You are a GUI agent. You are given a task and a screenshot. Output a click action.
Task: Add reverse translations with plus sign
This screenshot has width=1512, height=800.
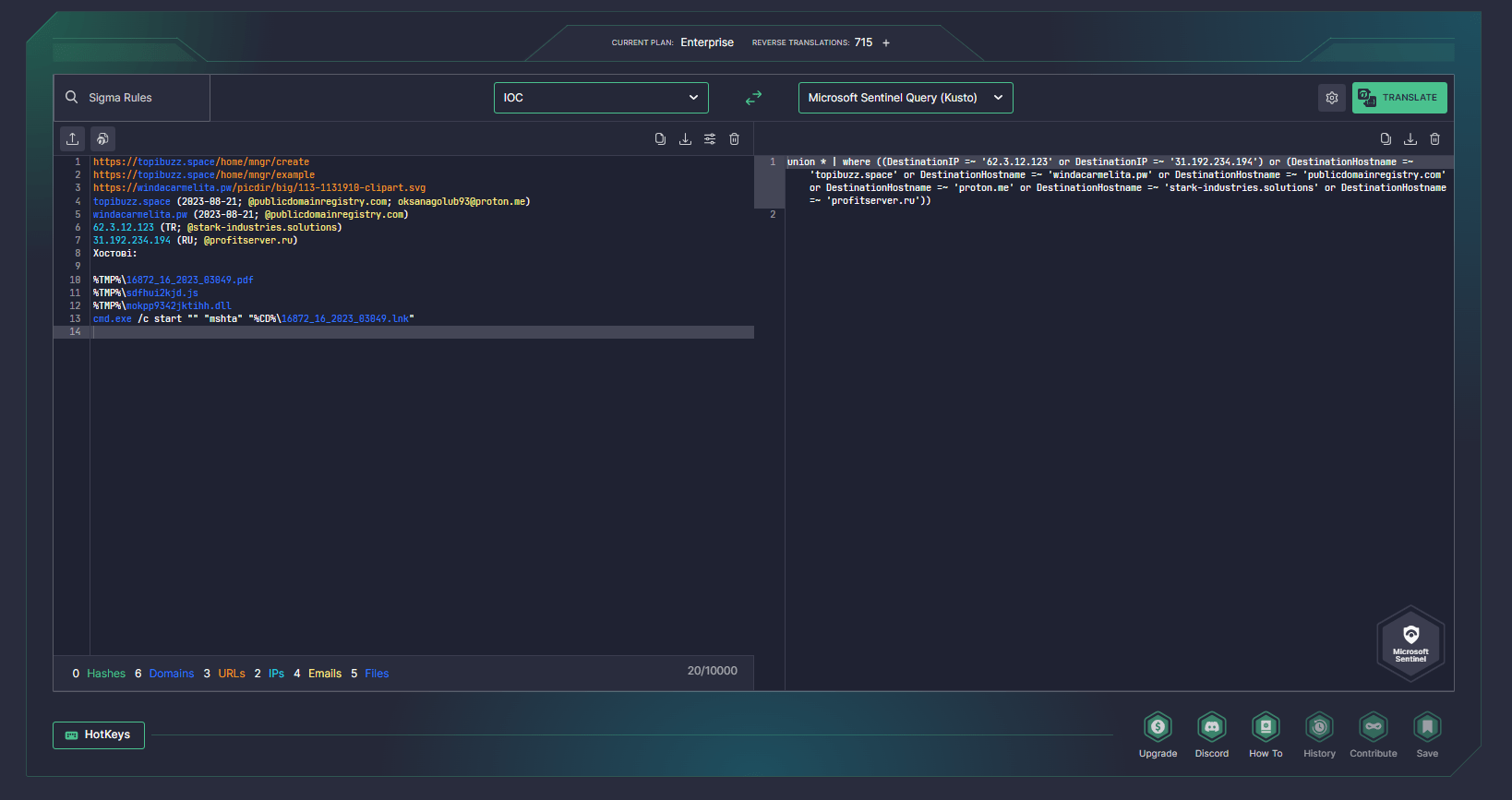click(886, 43)
